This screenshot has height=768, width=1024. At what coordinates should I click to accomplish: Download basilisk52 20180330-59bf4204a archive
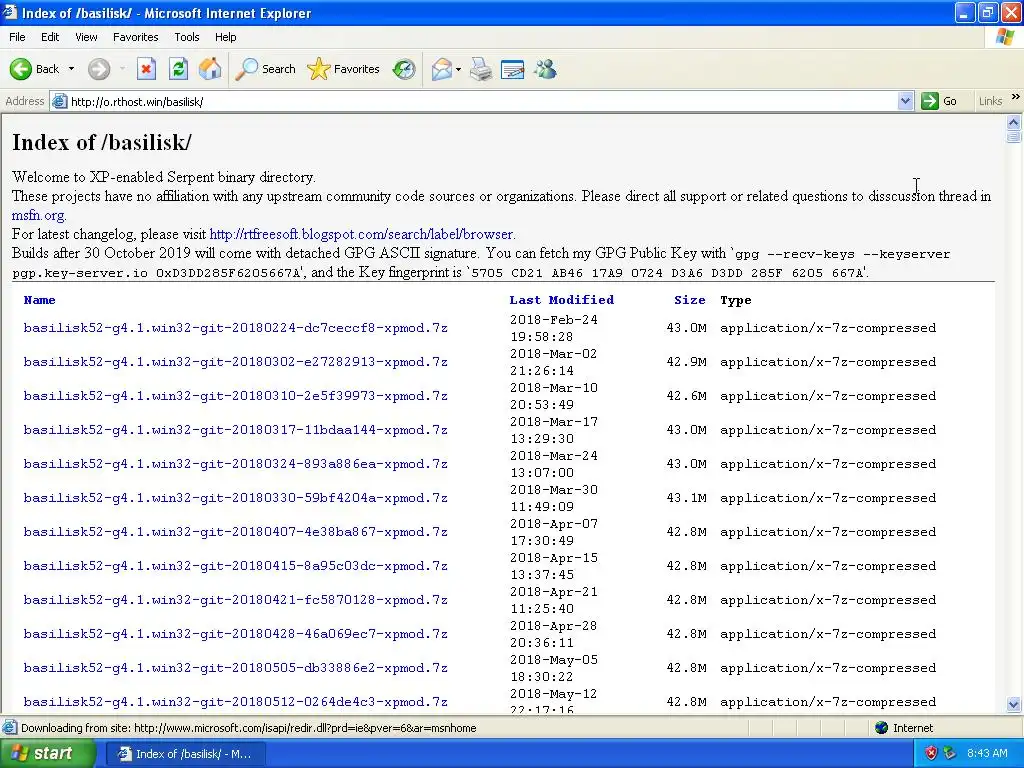[235, 498]
